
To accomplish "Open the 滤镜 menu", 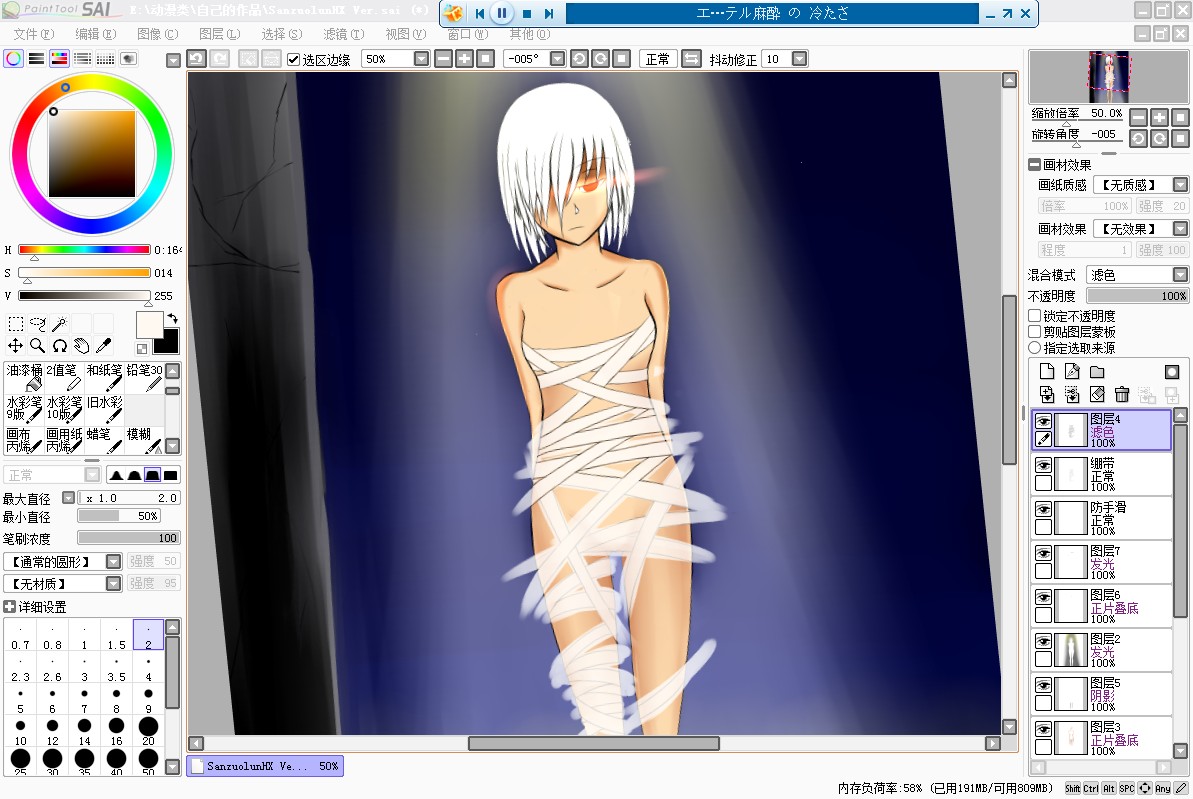I will pos(343,34).
